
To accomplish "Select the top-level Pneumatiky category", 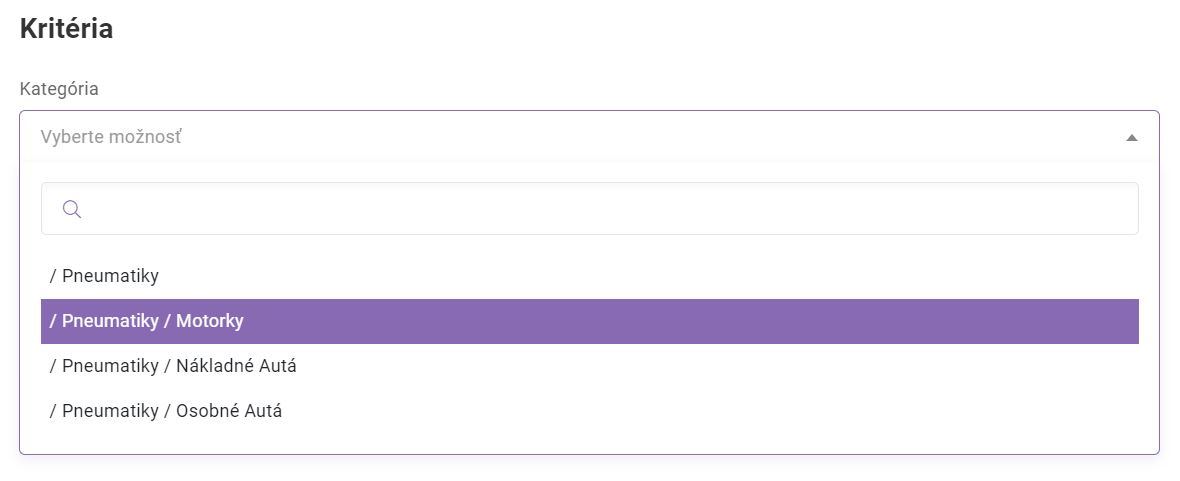I will tap(104, 275).
